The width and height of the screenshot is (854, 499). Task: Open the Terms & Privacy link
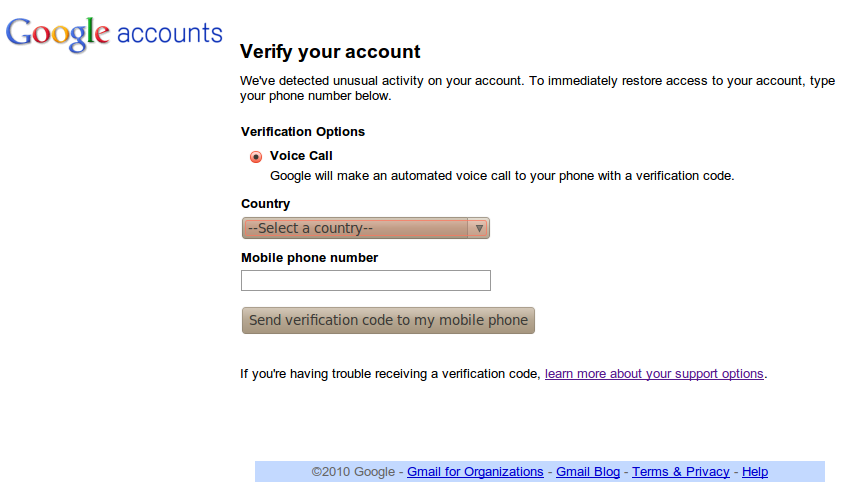click(680, 472)
